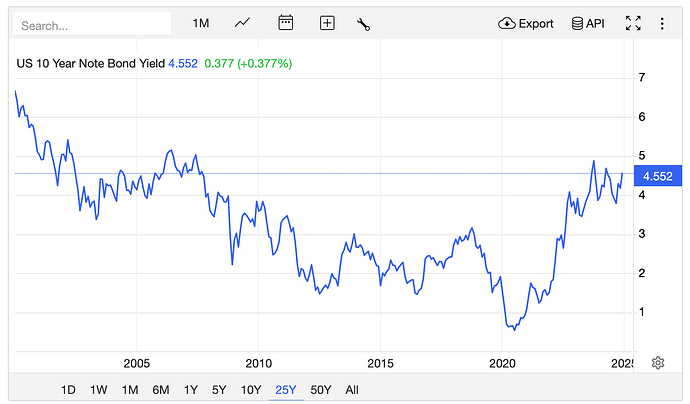Open the calendar date range picker
The width and height of the screenshot is (690, 404).
pyautogui.click(x=285, y=23)
